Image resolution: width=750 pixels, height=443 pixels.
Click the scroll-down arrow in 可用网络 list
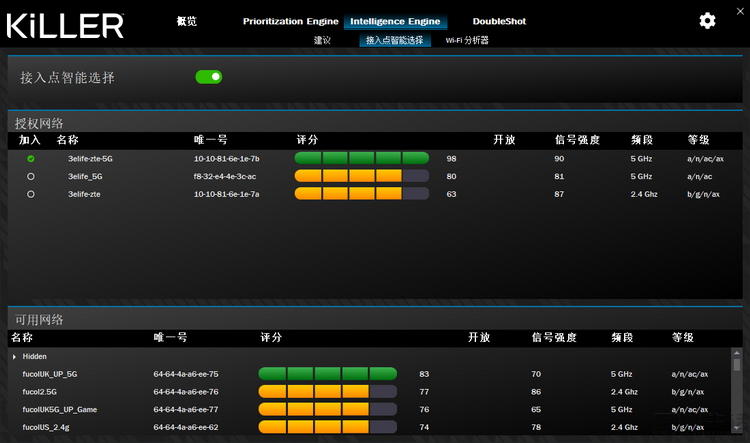(737, 428)
